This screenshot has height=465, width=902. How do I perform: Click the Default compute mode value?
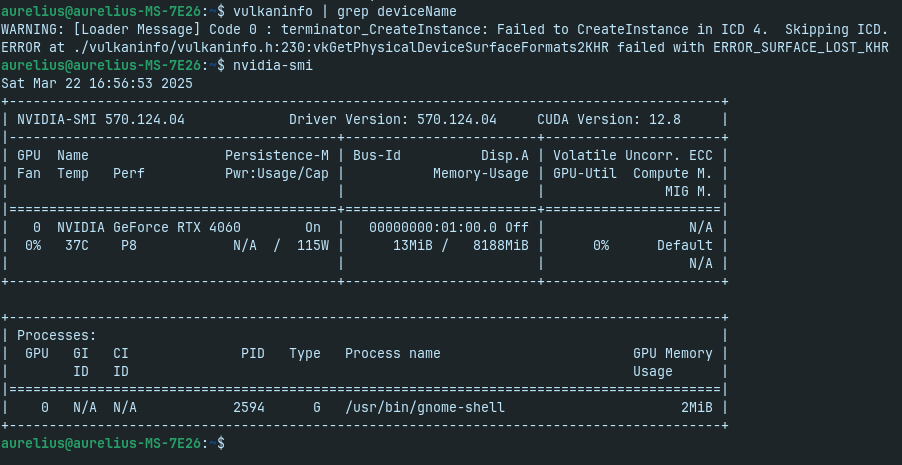(685, 246)
